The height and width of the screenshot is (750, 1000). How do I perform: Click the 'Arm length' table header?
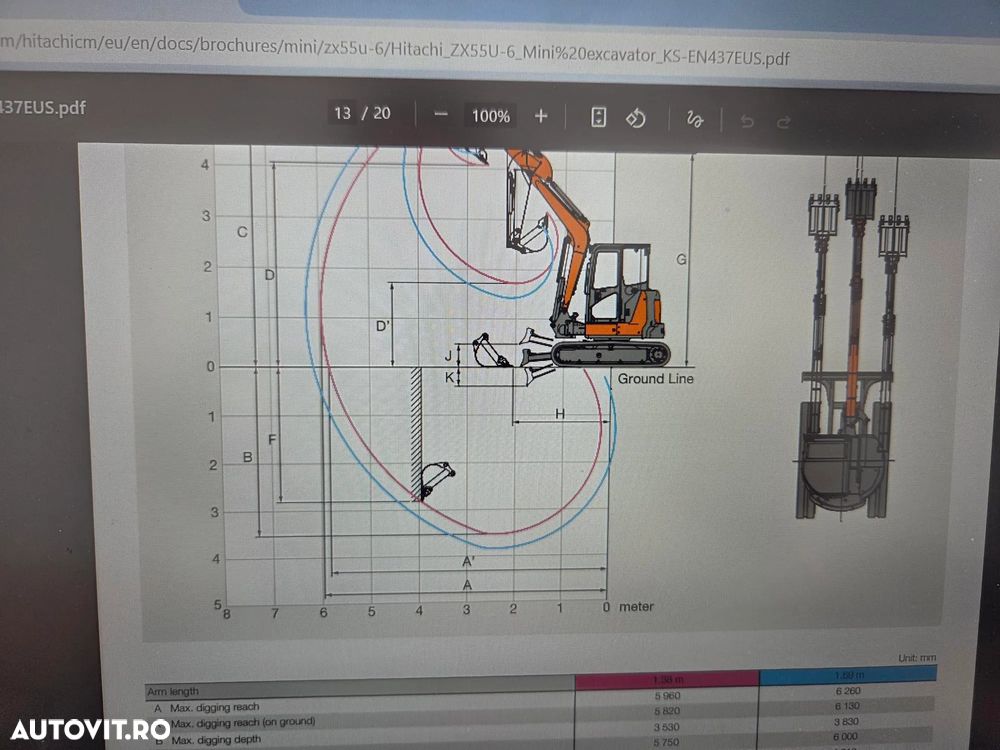point(173,691)
